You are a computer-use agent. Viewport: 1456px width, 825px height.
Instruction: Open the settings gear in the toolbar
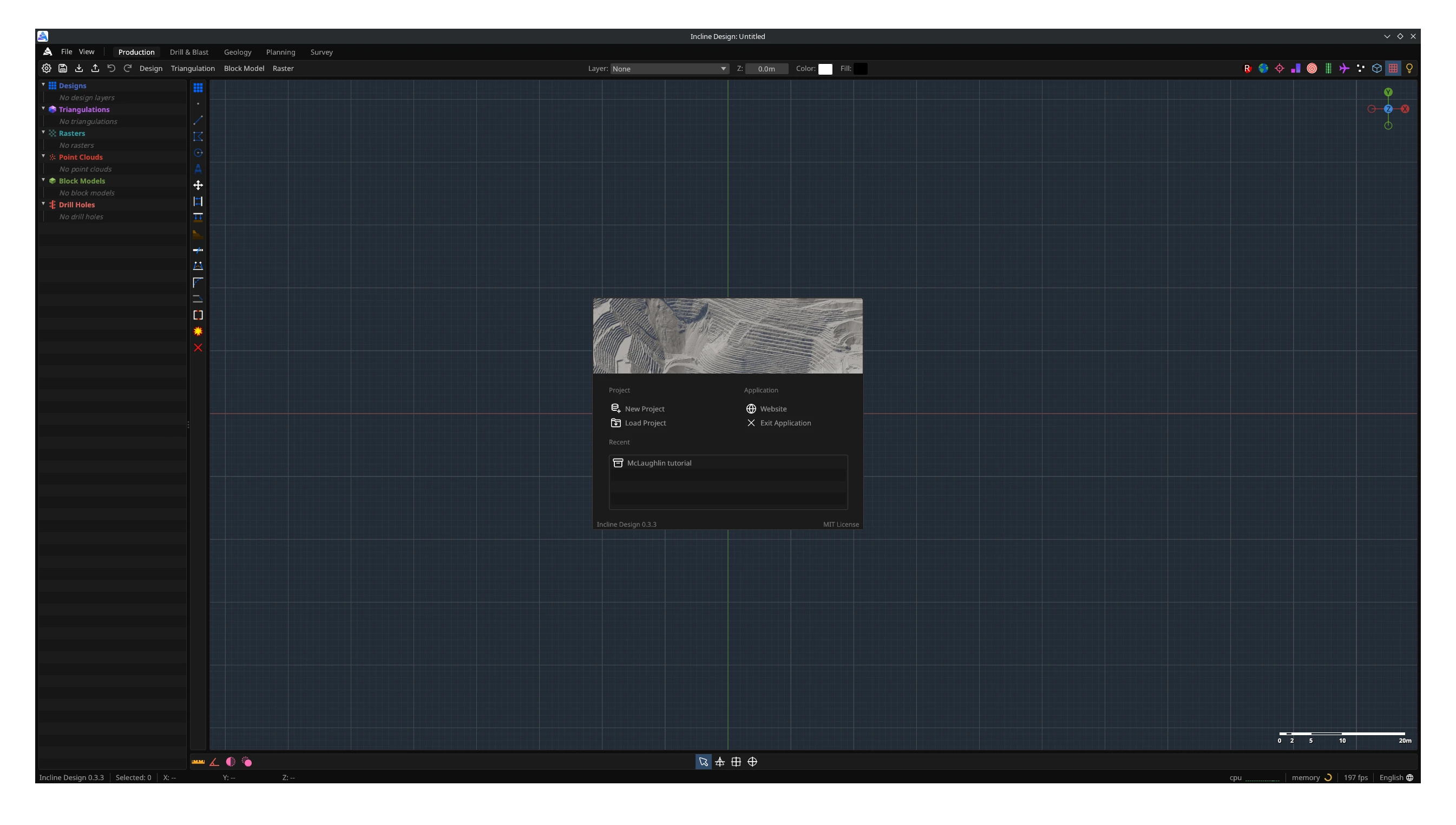pos(47,69)
